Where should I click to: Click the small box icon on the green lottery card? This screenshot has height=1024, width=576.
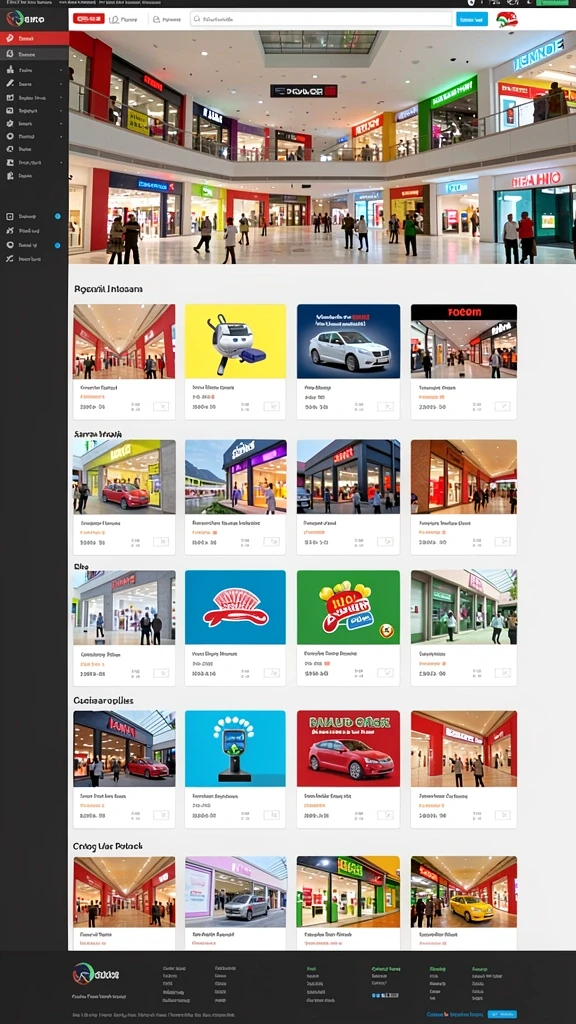click(385, 673)
